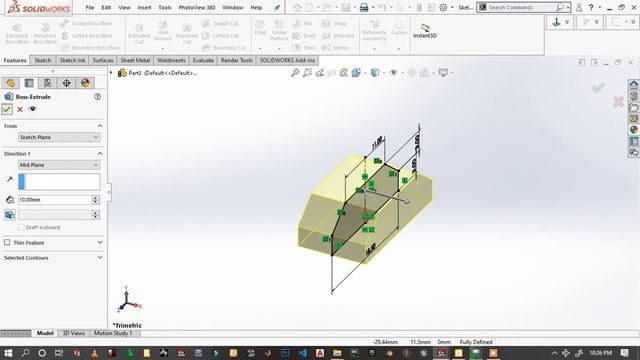Toggle the Draft On/Off button

[x=9, y=215]
